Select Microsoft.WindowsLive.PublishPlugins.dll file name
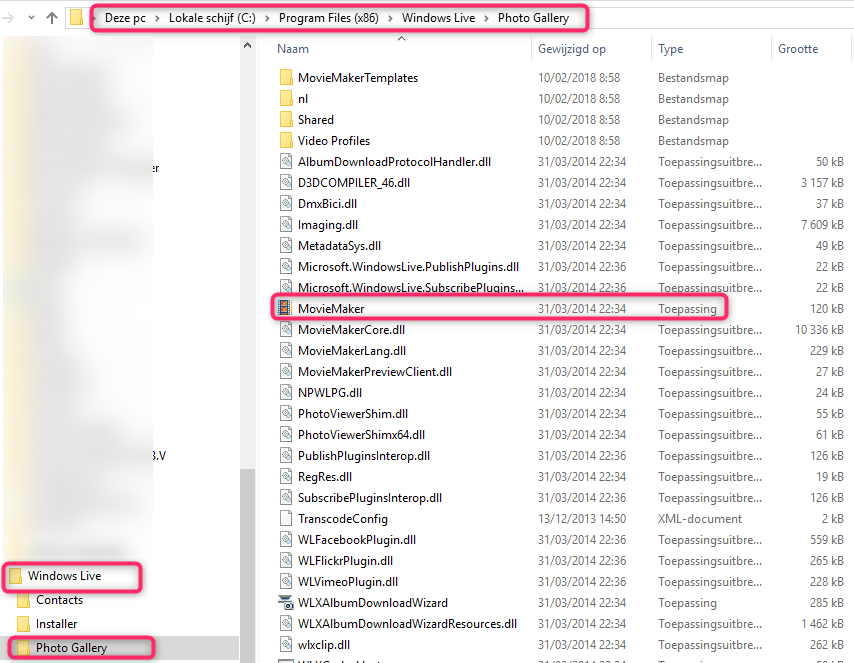Image resolution: width=854 pixels, height=663 pixels. [408, 267]
